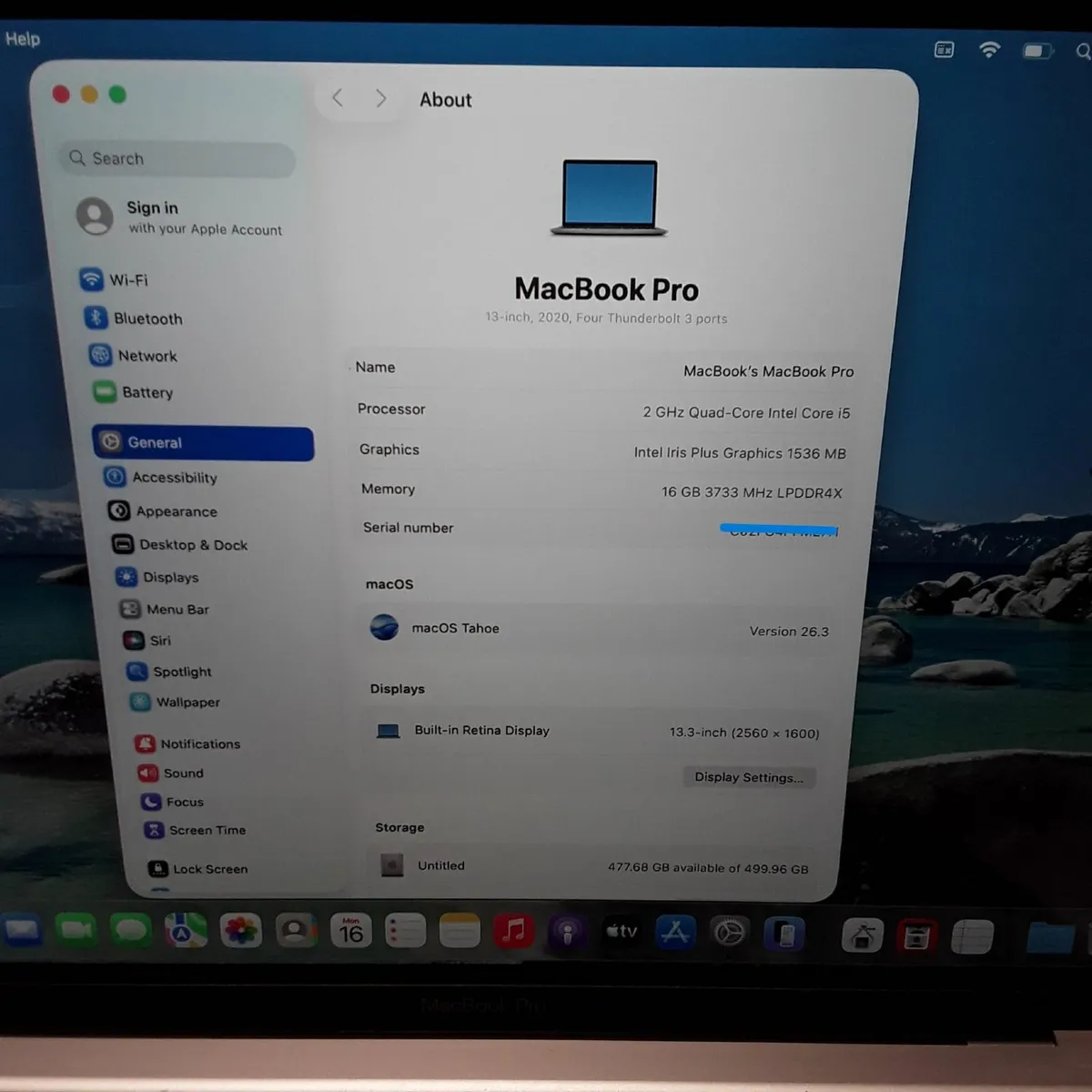This screenshot has width=1092, height=1092.
Task: Click the Display Settings button
Action: click(749, 777)
